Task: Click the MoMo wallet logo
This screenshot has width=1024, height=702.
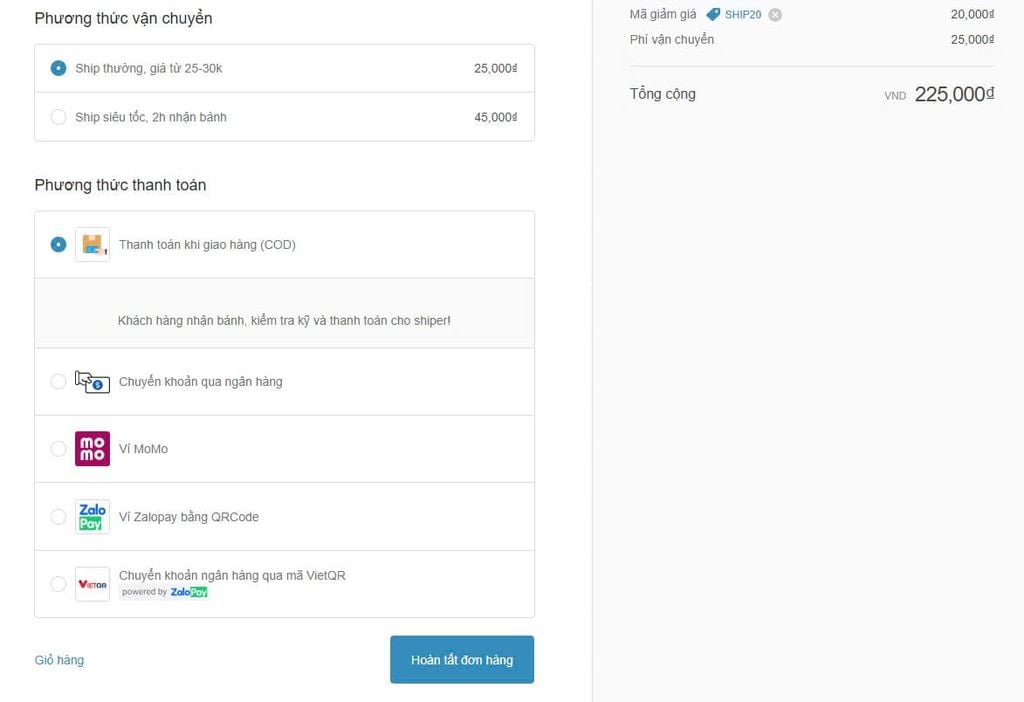Action: [92, 449]
